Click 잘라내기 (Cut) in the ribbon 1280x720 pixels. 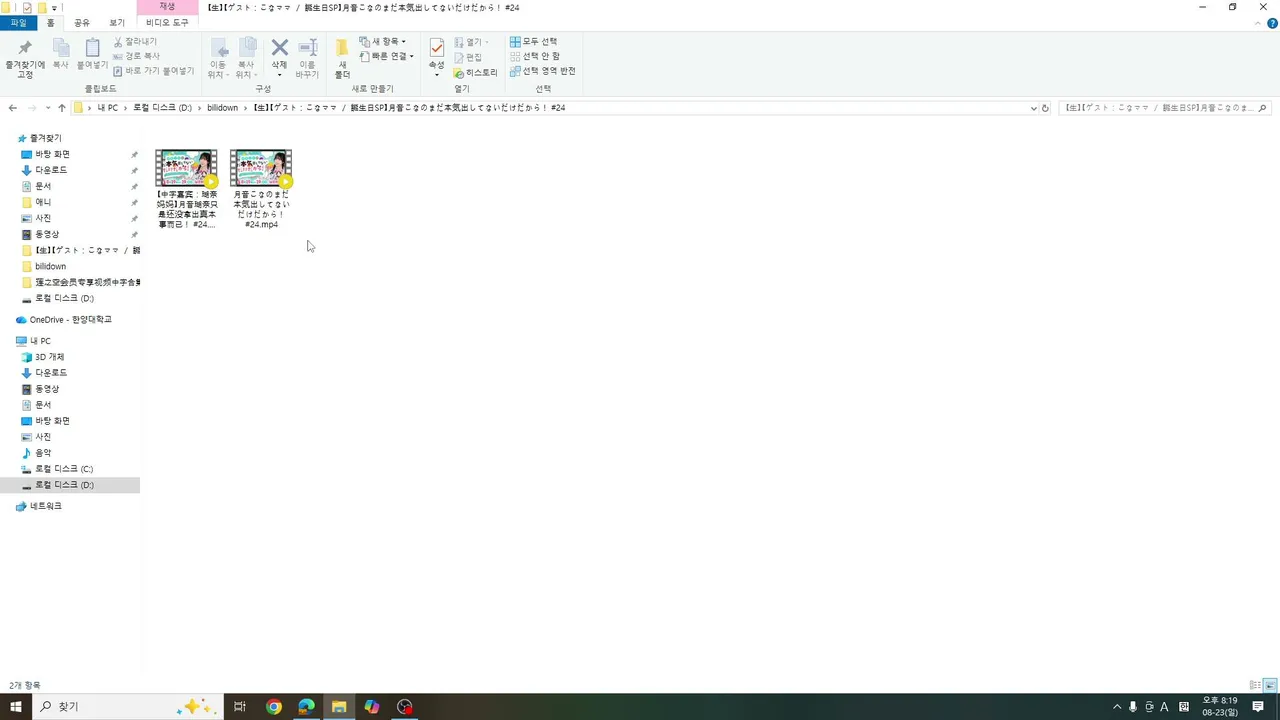coord(135,42)
